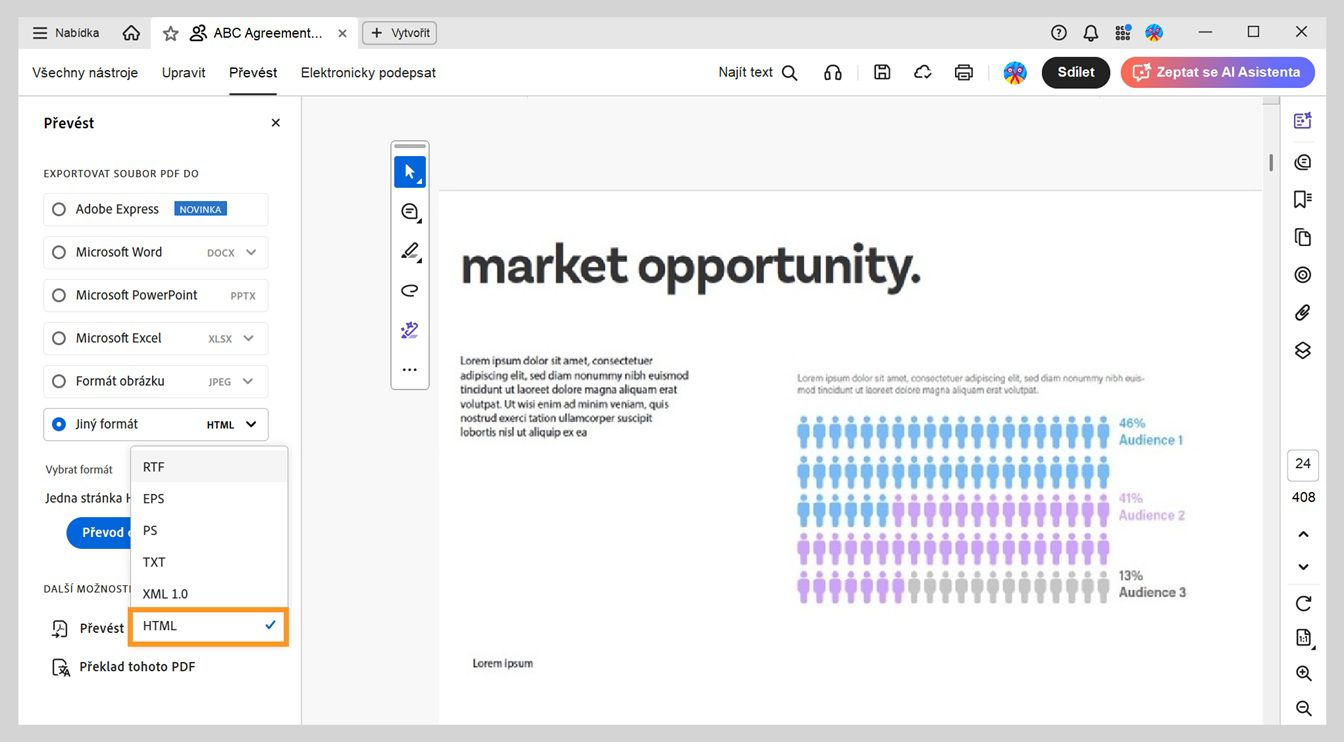This screenshot has width=1344, height=742.
Task: Zoom in on the page
Action: 1302,673
